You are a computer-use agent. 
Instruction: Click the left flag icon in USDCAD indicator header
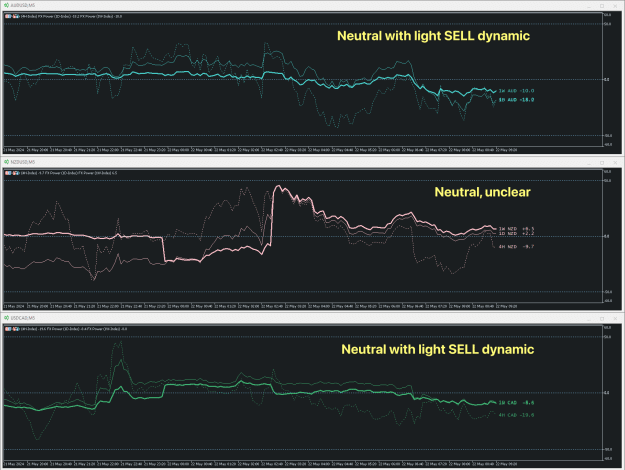click(8, 329)
